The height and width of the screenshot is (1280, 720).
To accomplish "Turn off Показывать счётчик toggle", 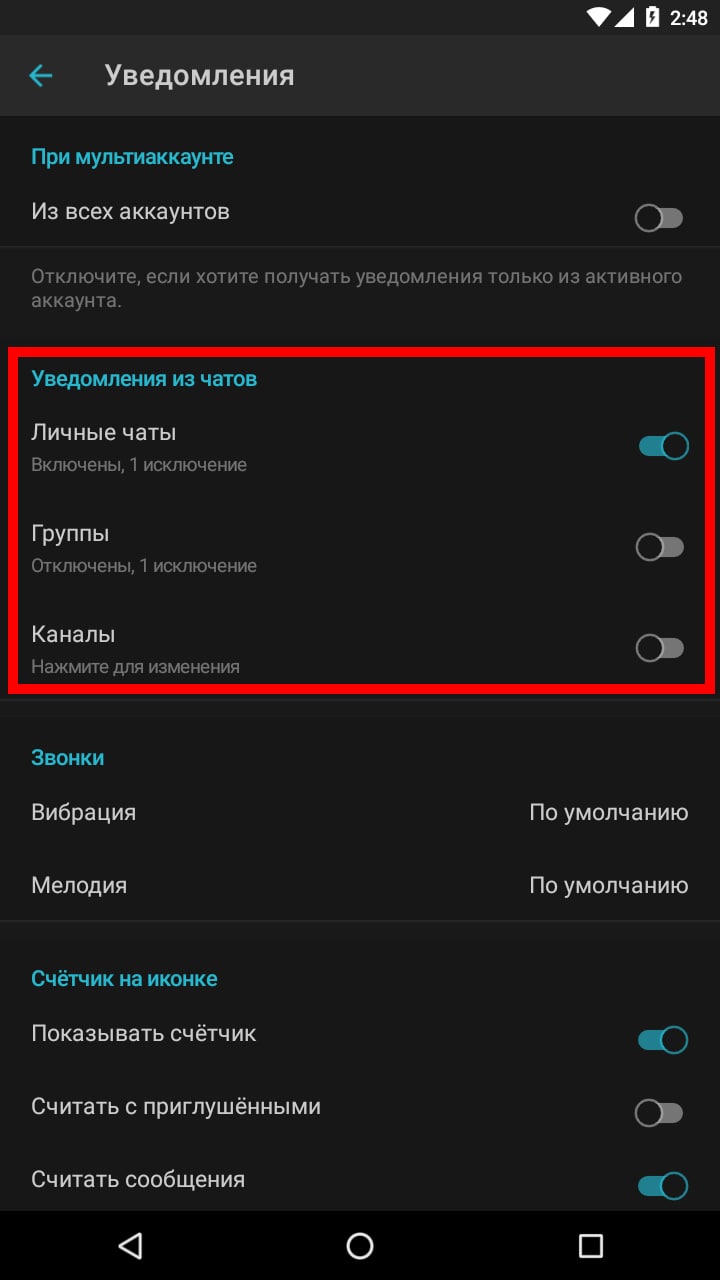I will (663, 1040).
